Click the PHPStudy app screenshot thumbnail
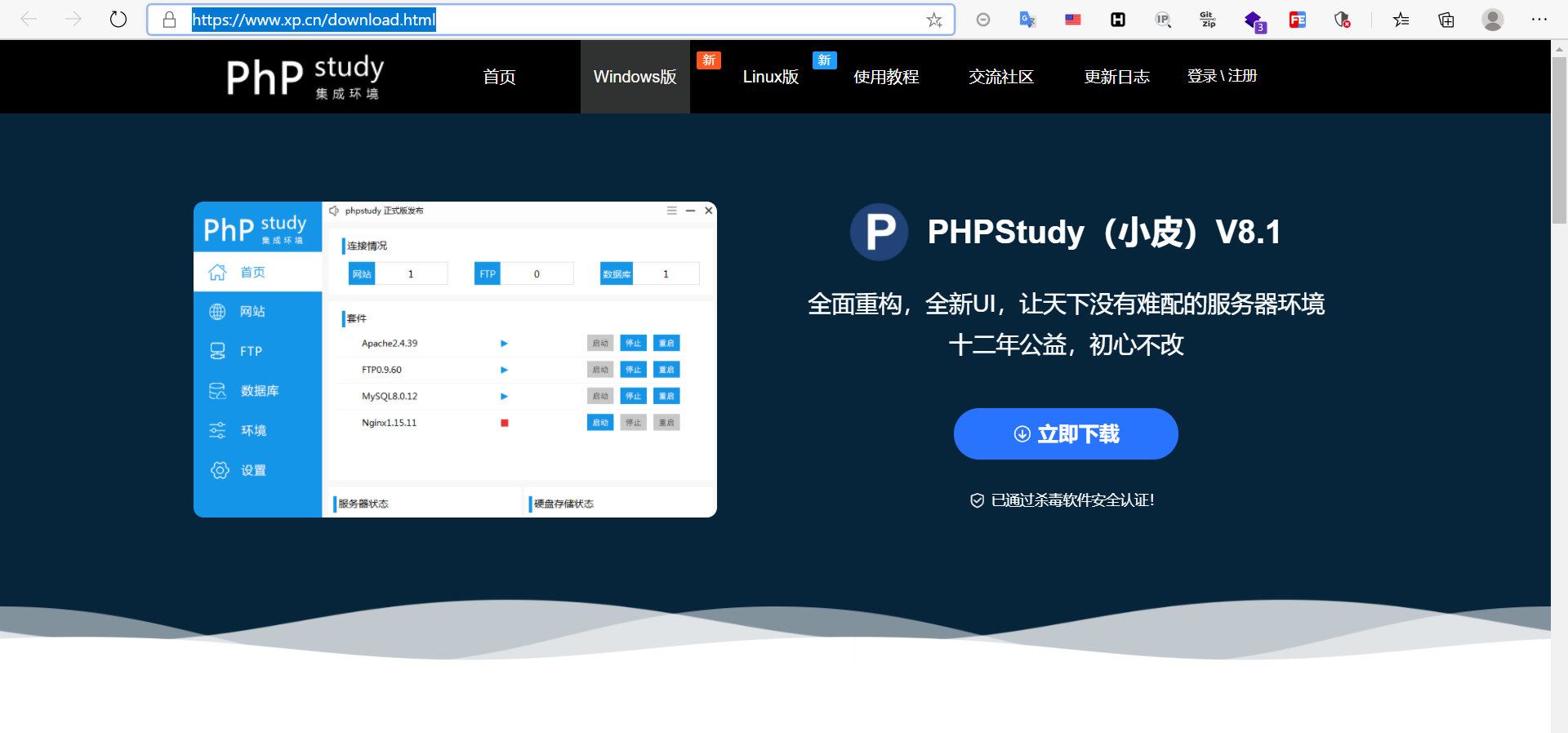The image size is (1568, 733). click(x=455, y=359)
